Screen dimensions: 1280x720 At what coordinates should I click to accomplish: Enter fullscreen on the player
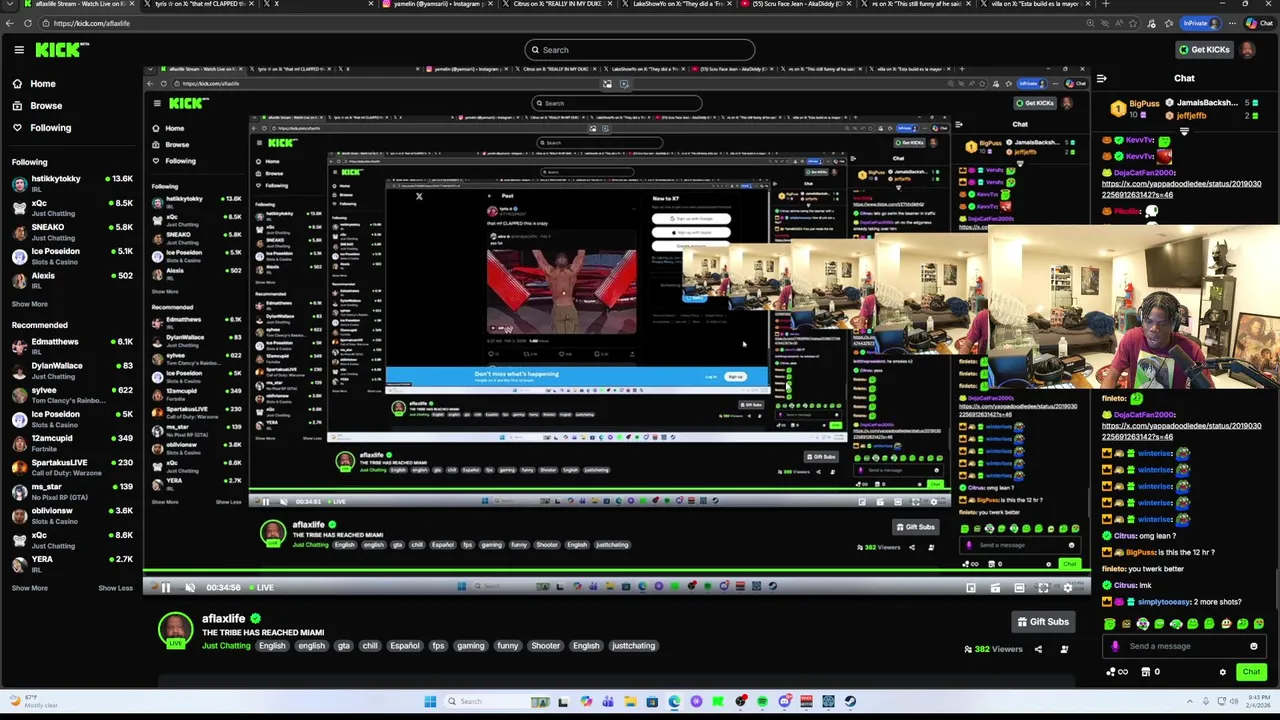(x=1043, y=588)
